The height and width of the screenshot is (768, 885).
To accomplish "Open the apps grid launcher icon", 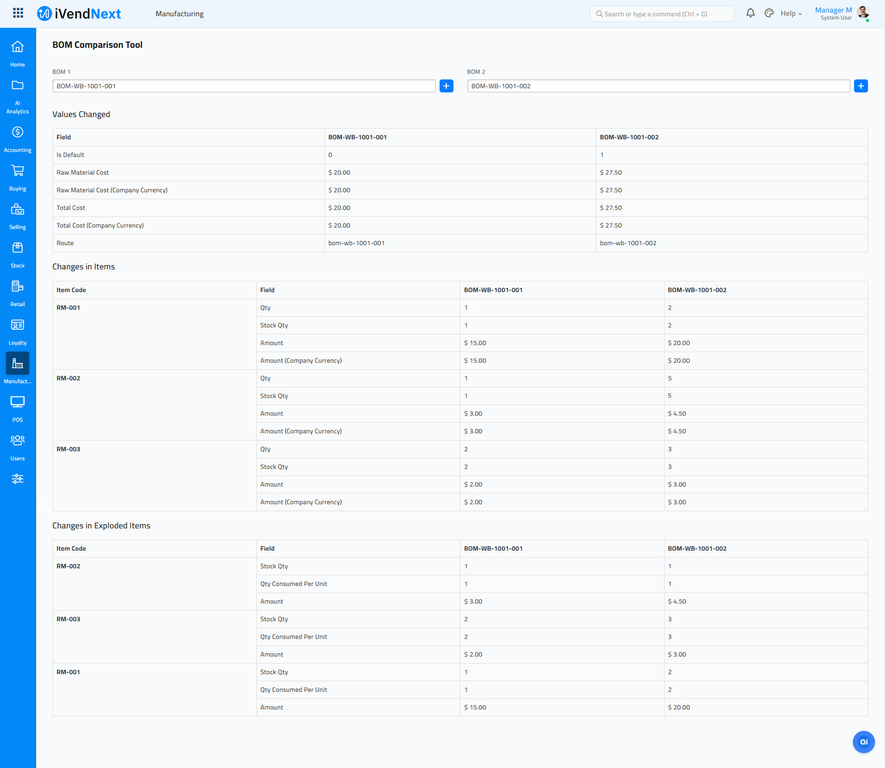I will coord(17,13).
